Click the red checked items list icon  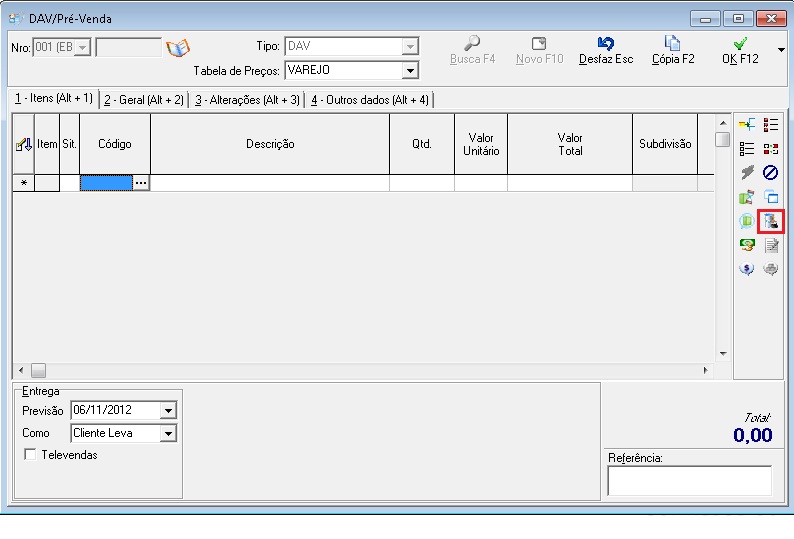[771, 124]
